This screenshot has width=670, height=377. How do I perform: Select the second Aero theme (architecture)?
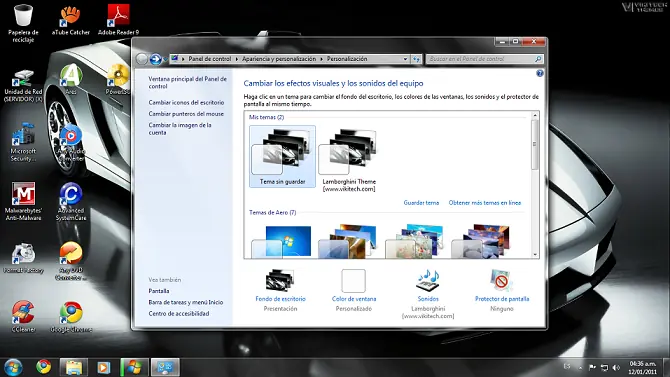pyautogui.click(x=348, y=242)
